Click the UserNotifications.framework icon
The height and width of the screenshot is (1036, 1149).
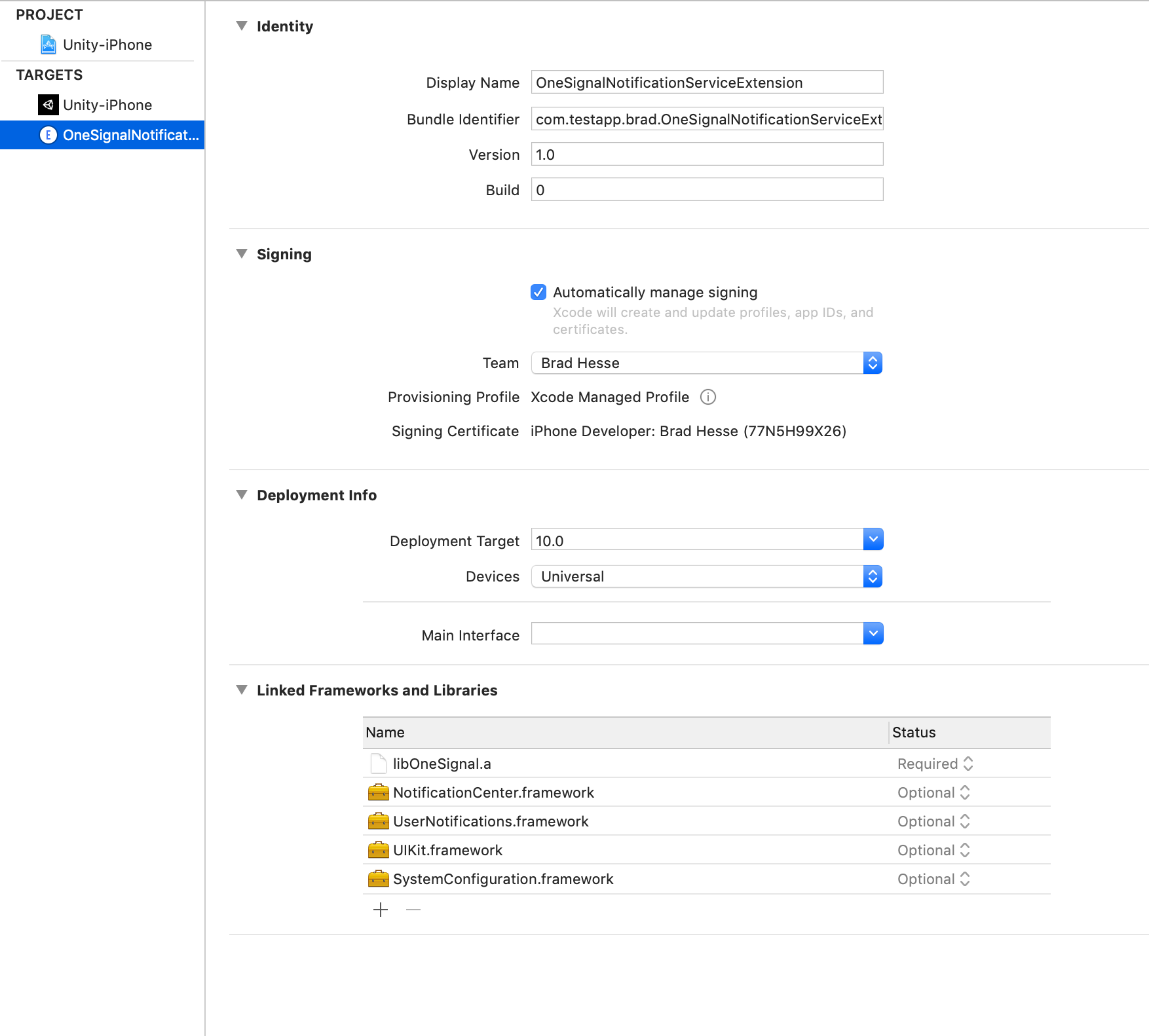tap(379, 821)
